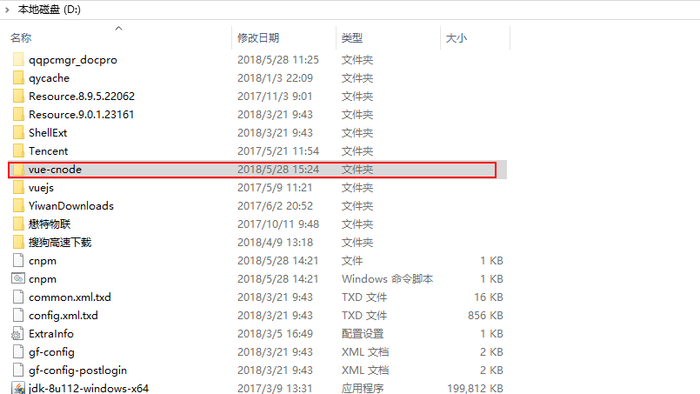
Task: Click the date 2018/3/5 16:49
Action: click(275, 334)
